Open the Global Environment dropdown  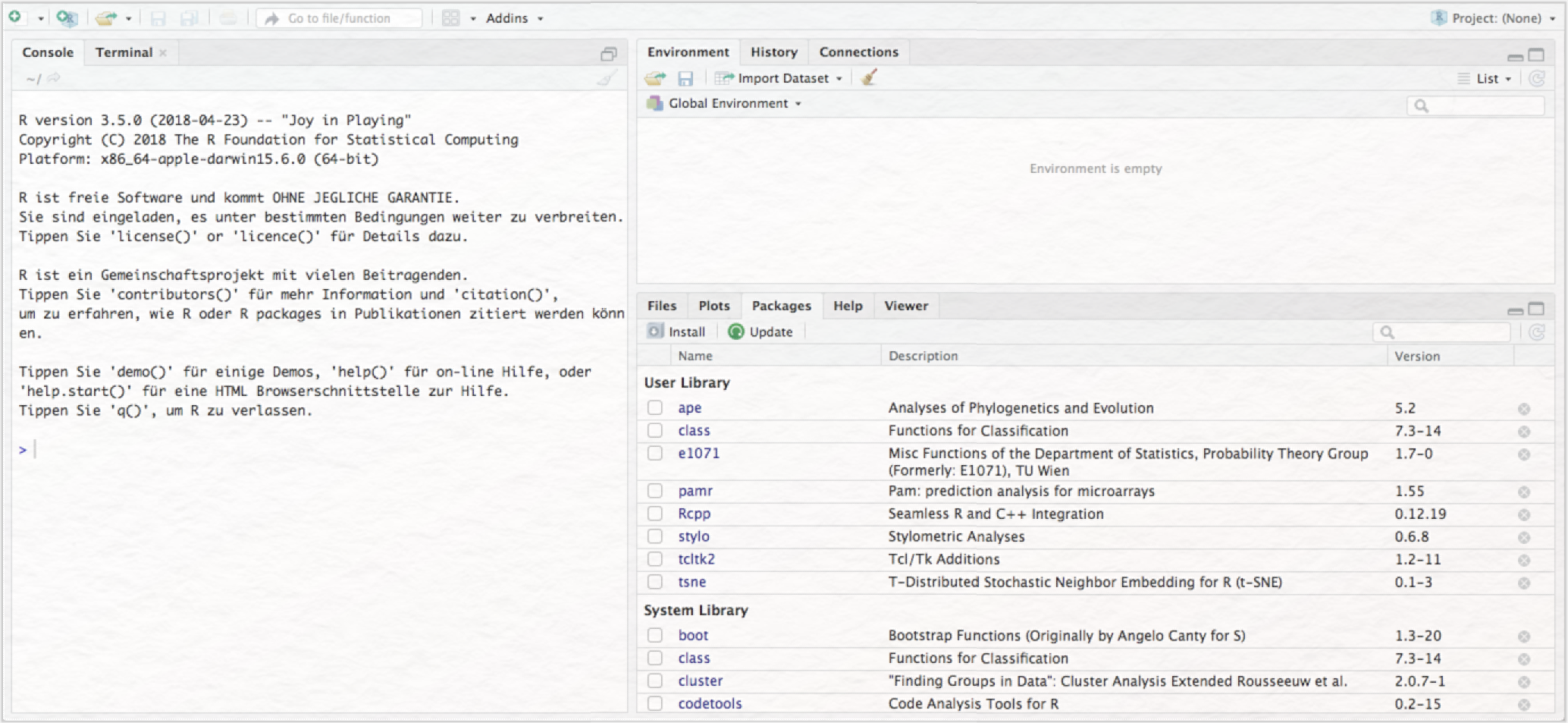coord(724,103)
